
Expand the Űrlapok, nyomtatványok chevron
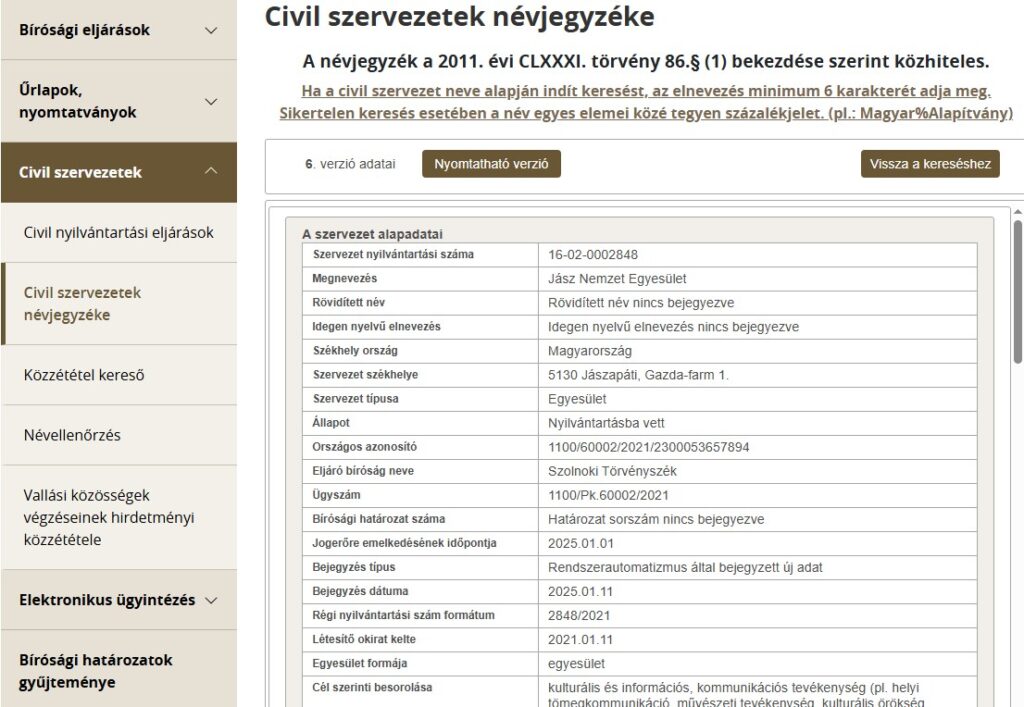coord(211,101)
